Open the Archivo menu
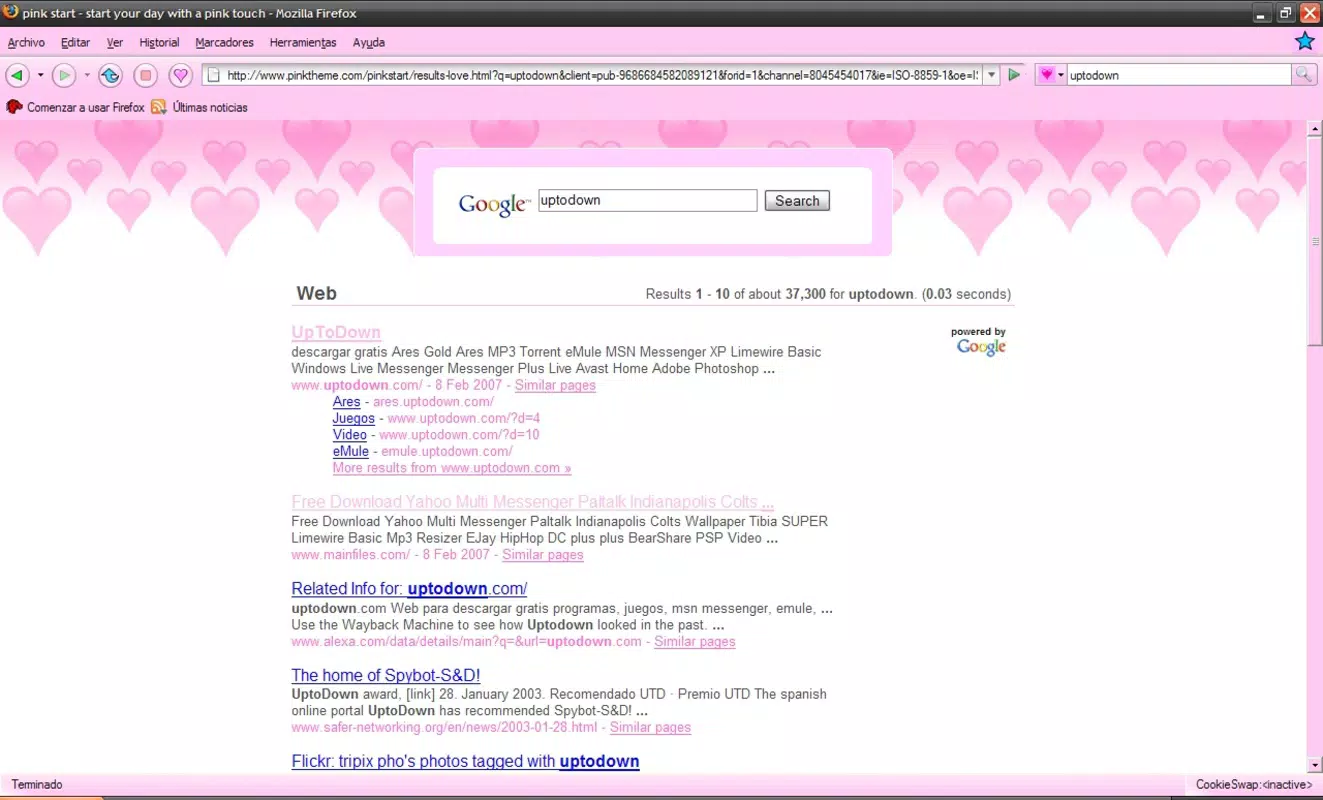The height and width of the screenshot is (800, 1323). click(26, 42)
